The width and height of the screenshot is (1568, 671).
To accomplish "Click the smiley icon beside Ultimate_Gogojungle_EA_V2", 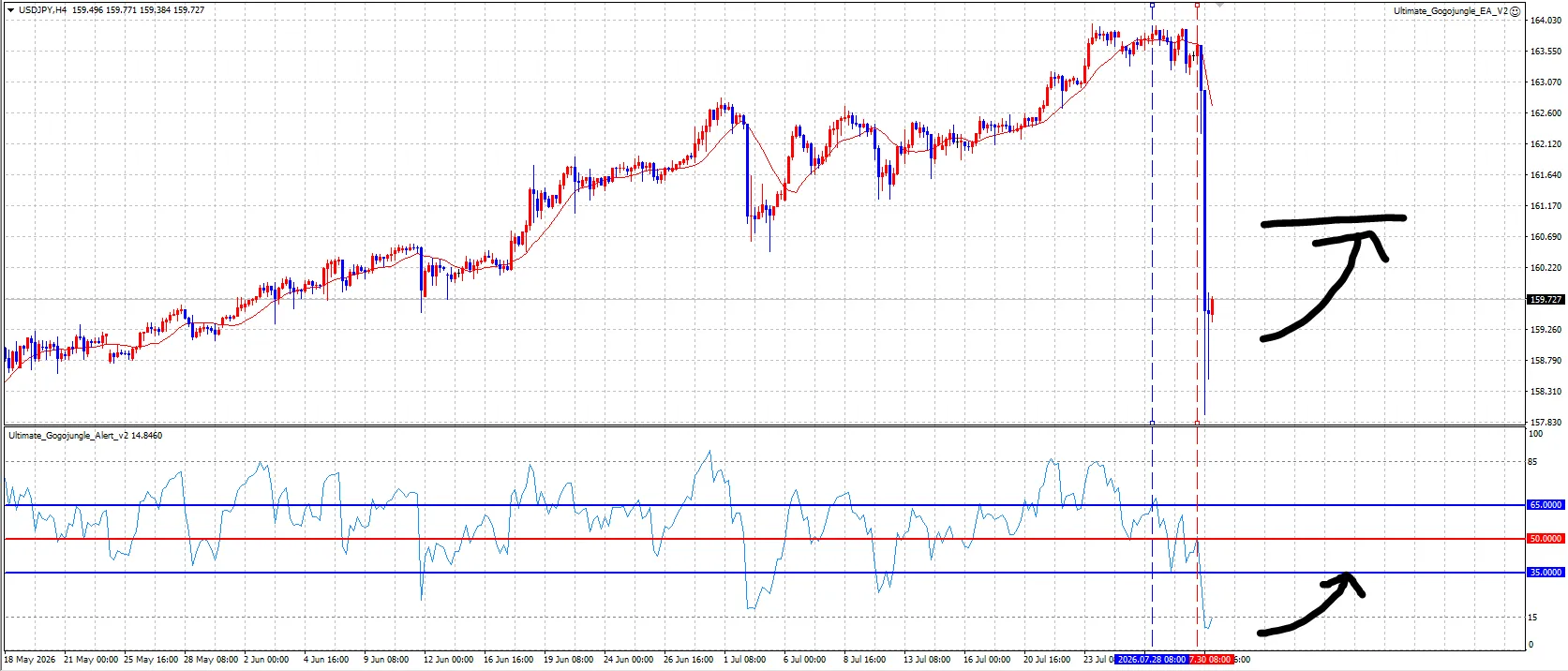I will 1516,11.
